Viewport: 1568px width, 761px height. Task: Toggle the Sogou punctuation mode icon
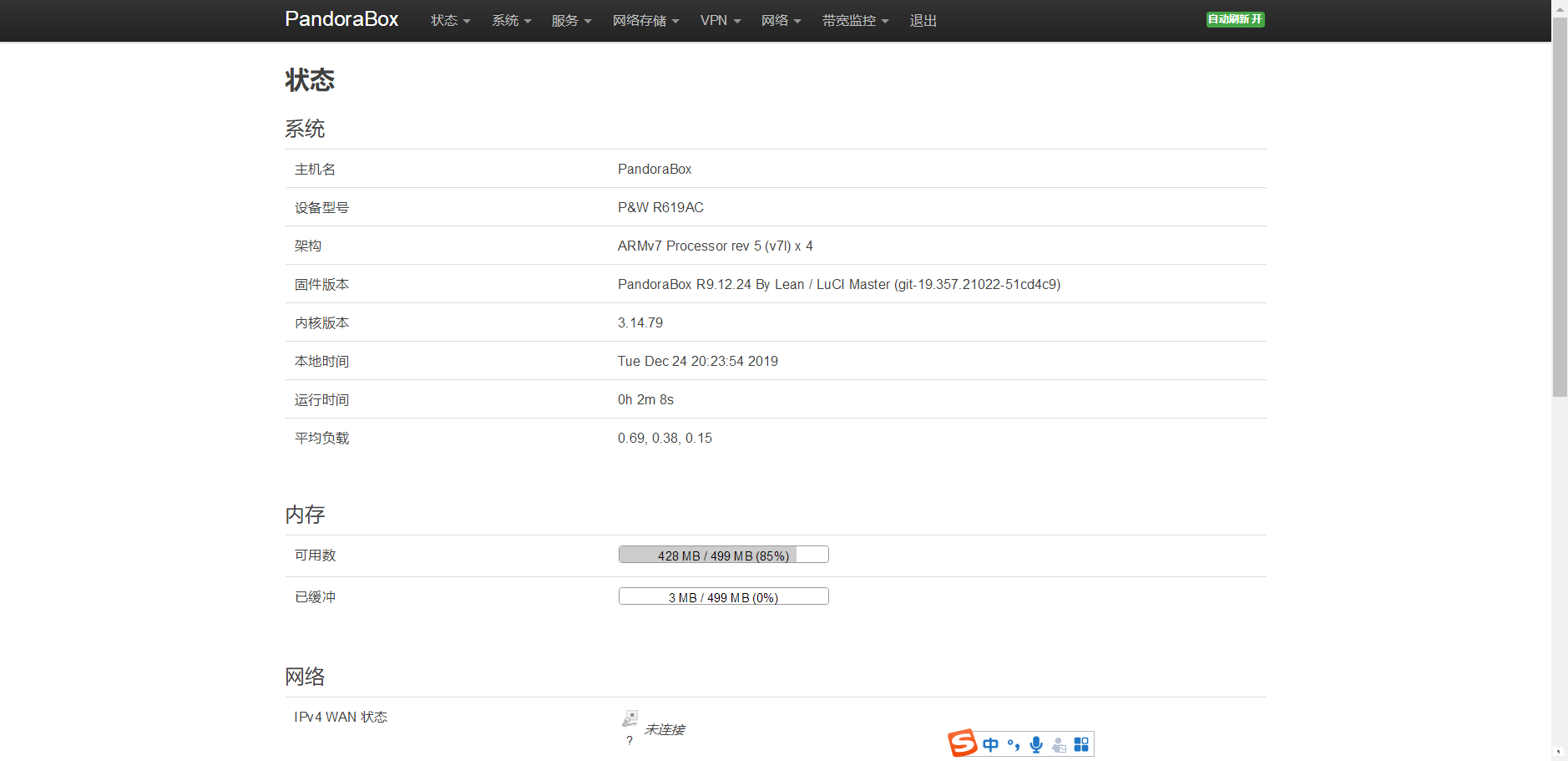[1014, 744]
